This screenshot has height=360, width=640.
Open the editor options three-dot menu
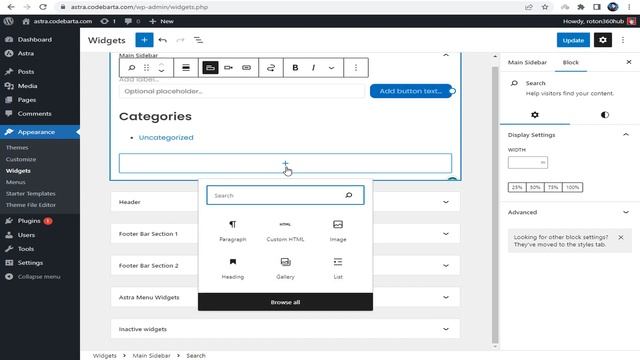coord(623,40)
